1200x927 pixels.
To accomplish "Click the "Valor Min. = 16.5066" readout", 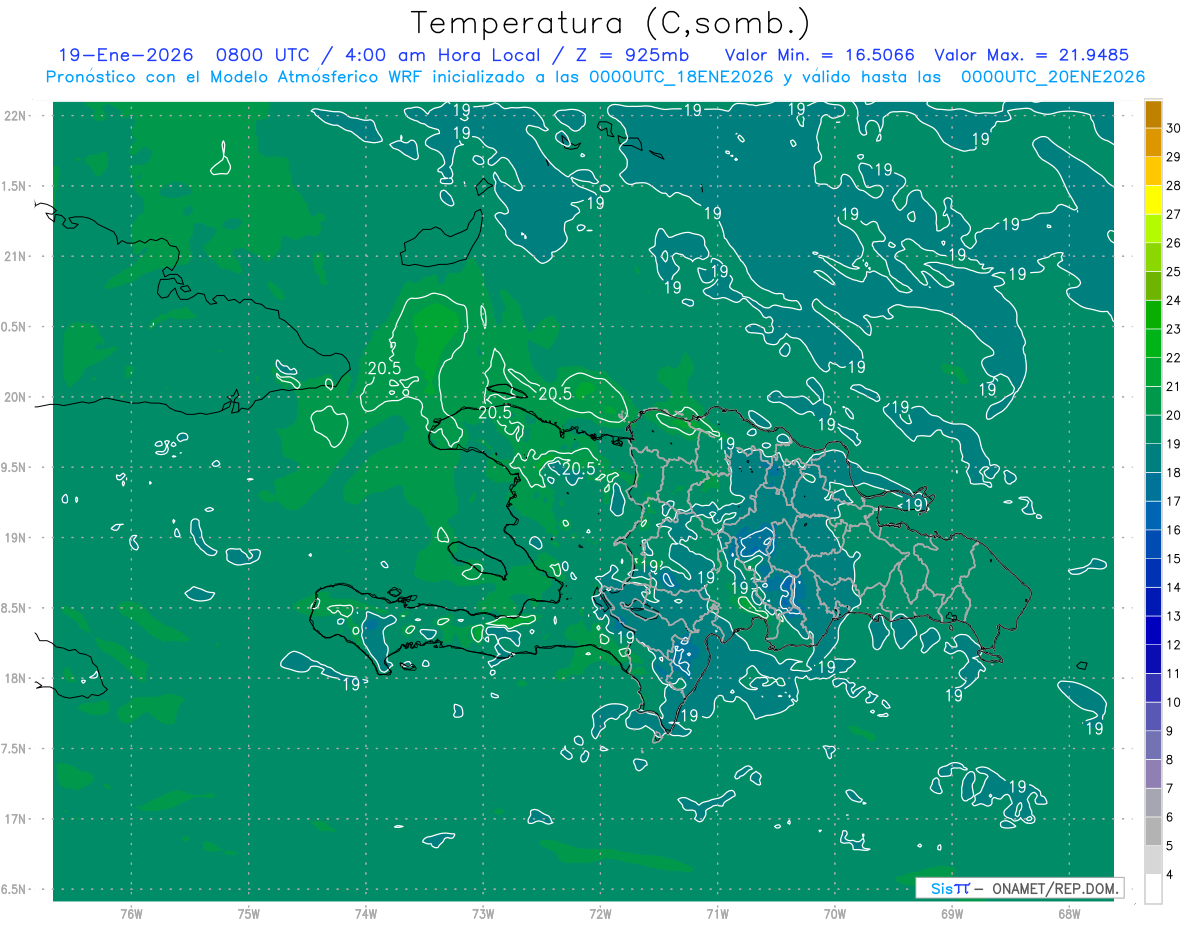I will 819,55.
